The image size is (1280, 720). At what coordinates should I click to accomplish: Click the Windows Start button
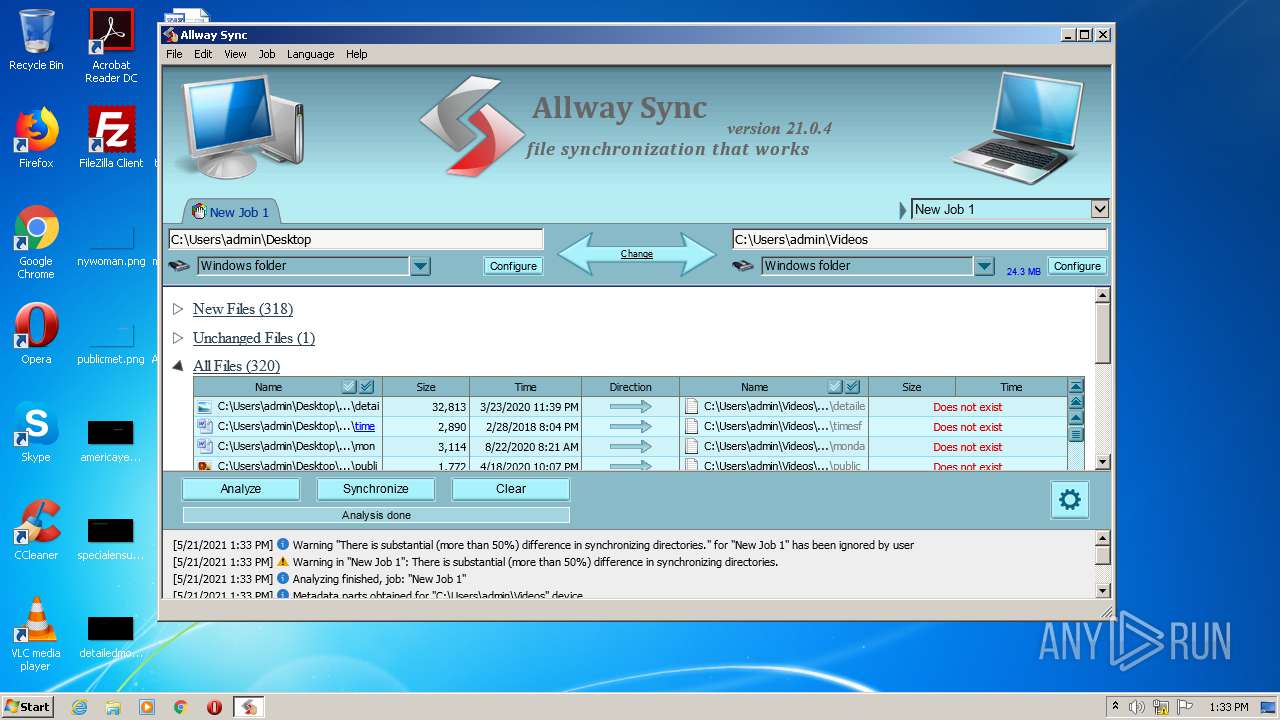28,707
